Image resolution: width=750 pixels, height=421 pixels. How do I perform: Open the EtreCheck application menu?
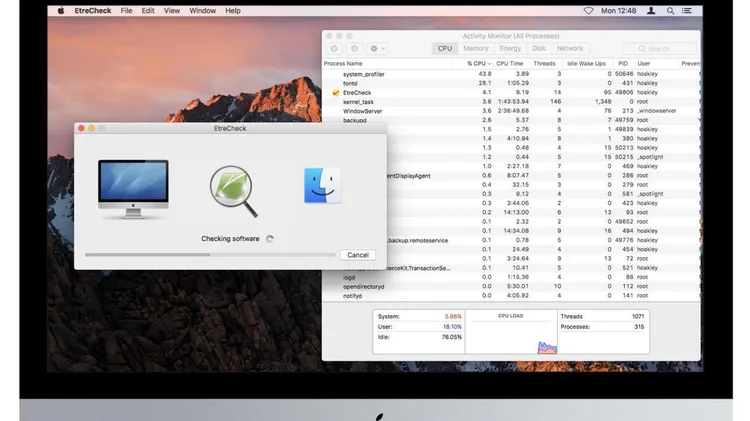point(93,11)
